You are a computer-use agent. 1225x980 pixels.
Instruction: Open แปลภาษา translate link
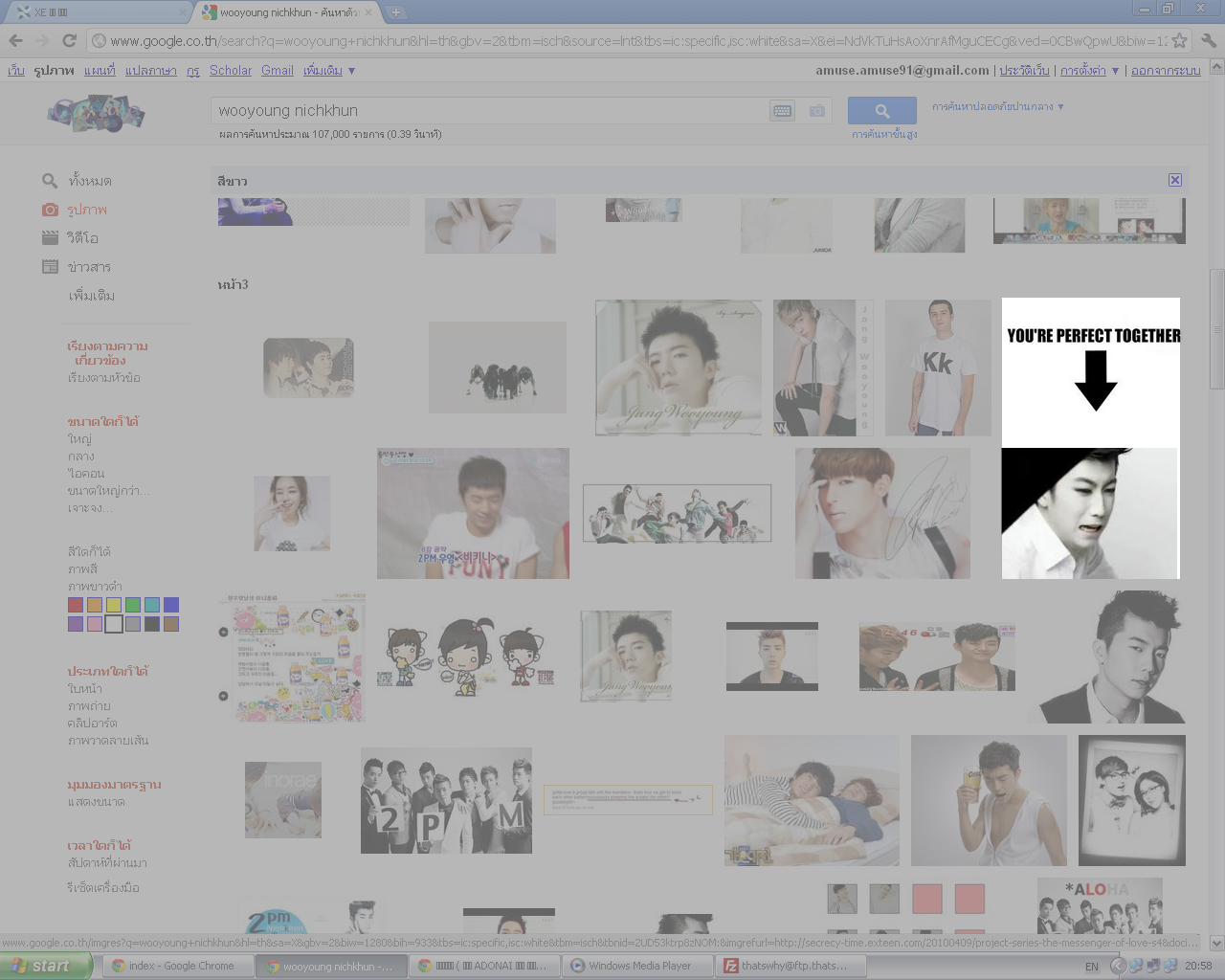tap(150, 71)
